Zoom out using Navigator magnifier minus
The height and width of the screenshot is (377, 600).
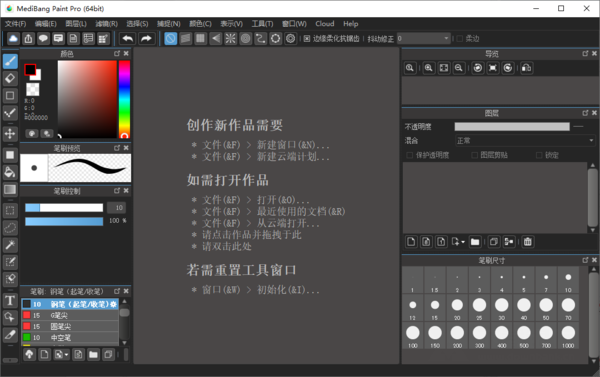pos(458,68)
